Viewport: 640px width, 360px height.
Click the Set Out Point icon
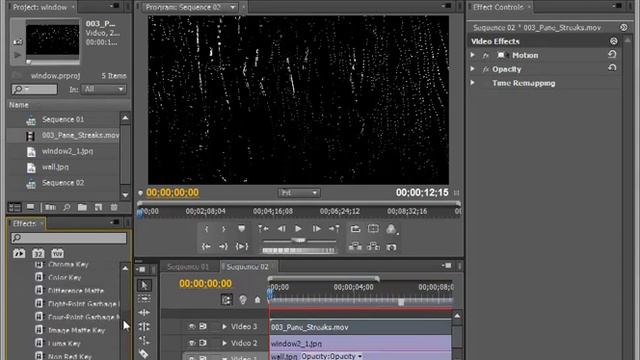[x=223, y=229]
